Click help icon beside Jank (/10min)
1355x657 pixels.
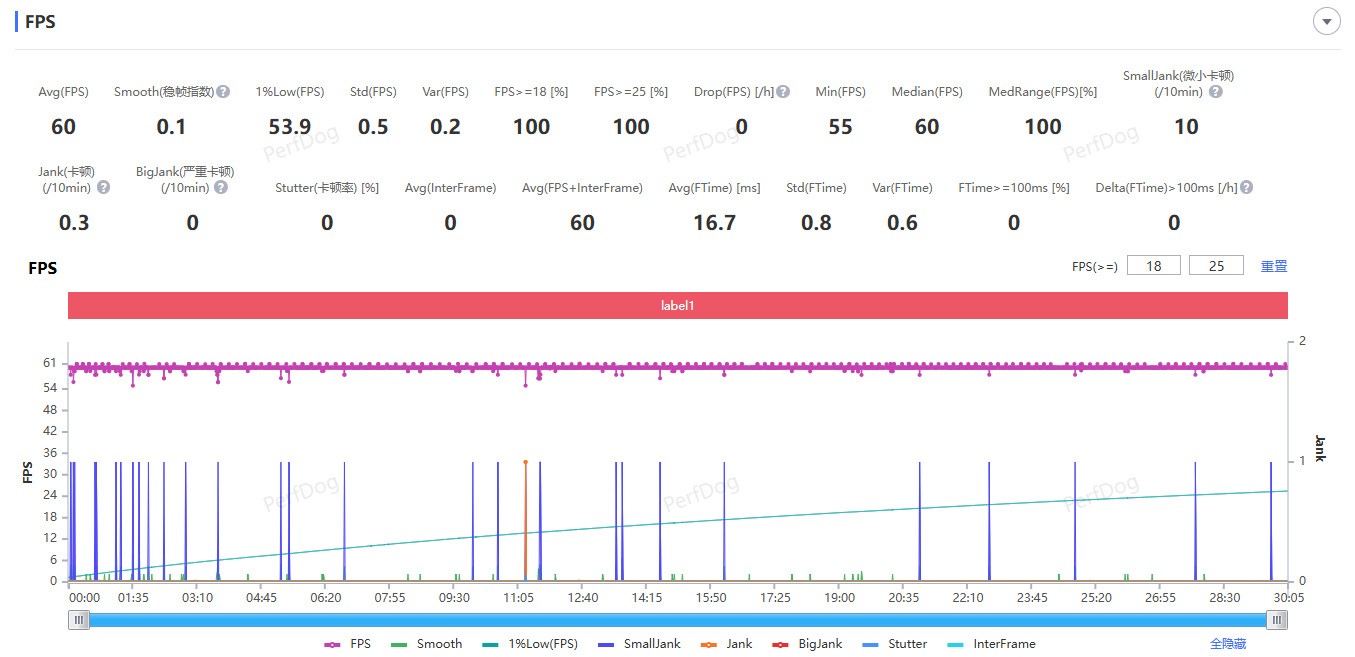[103, 187]
